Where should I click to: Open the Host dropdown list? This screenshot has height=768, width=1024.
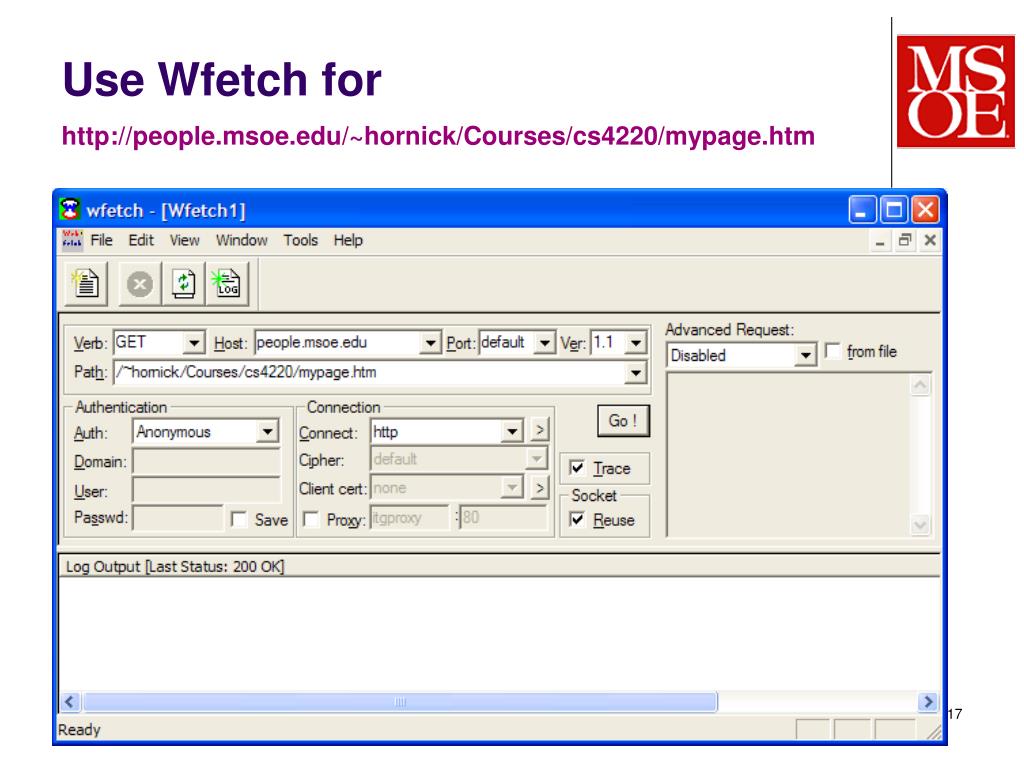pyautogui.click(x=430, y=343)
